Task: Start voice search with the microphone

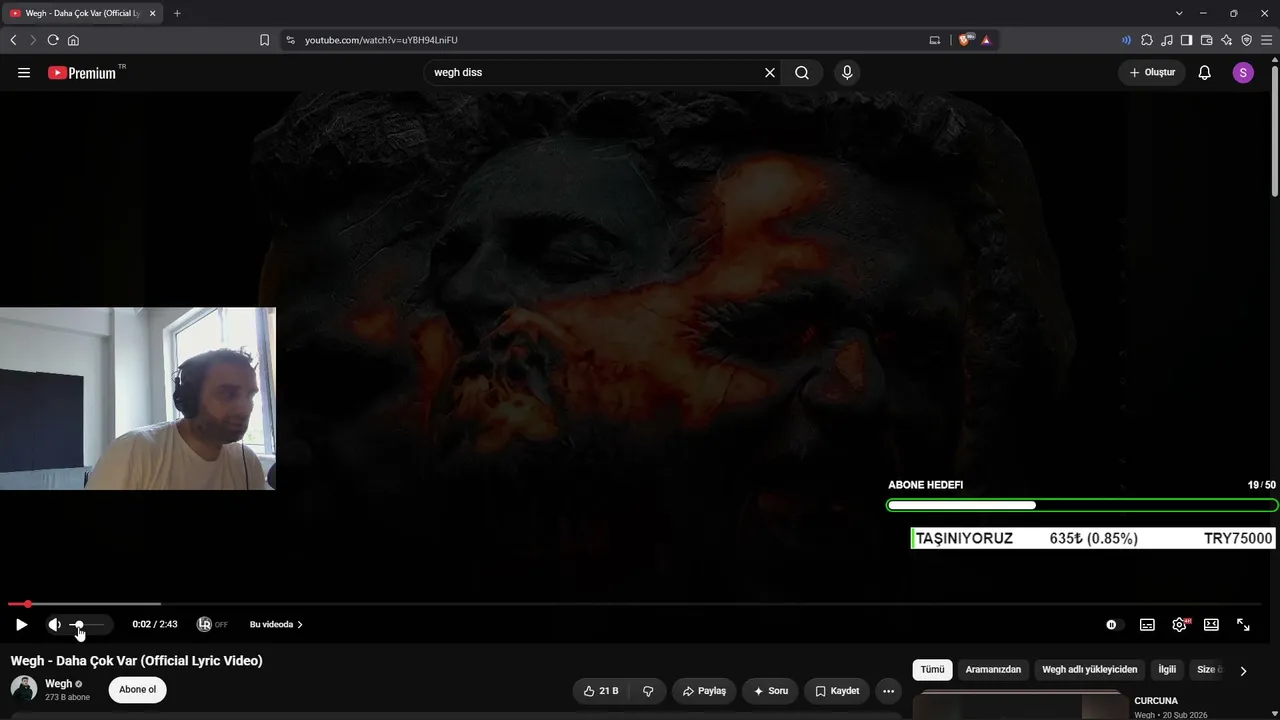Action: click(847, 73)
